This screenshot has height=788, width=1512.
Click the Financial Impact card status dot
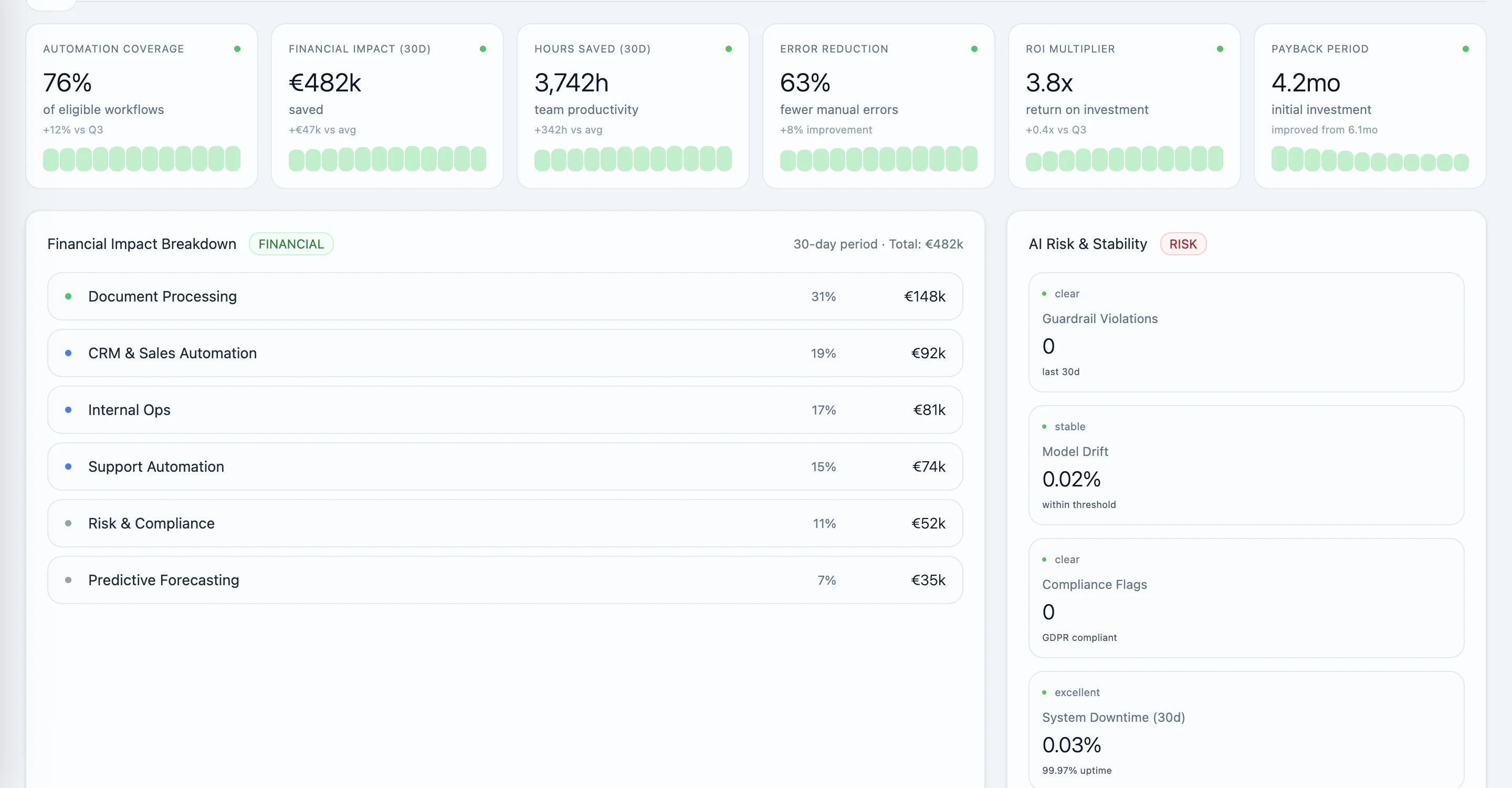pos(482,49)
